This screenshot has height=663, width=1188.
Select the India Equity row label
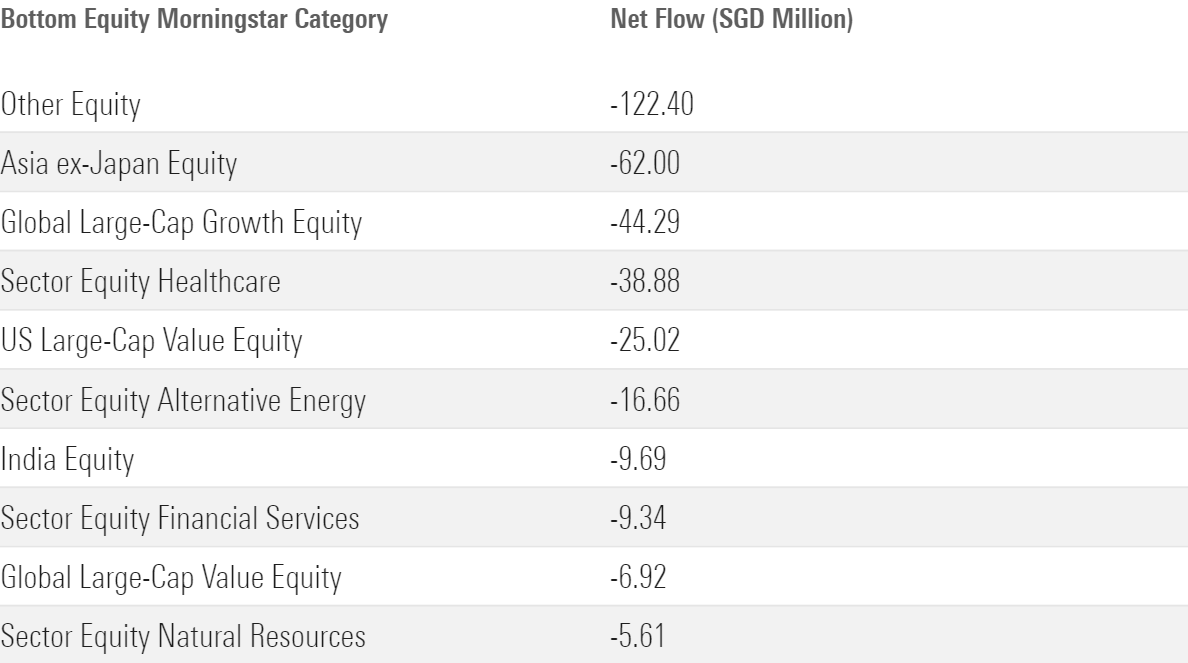coord(67,459)
